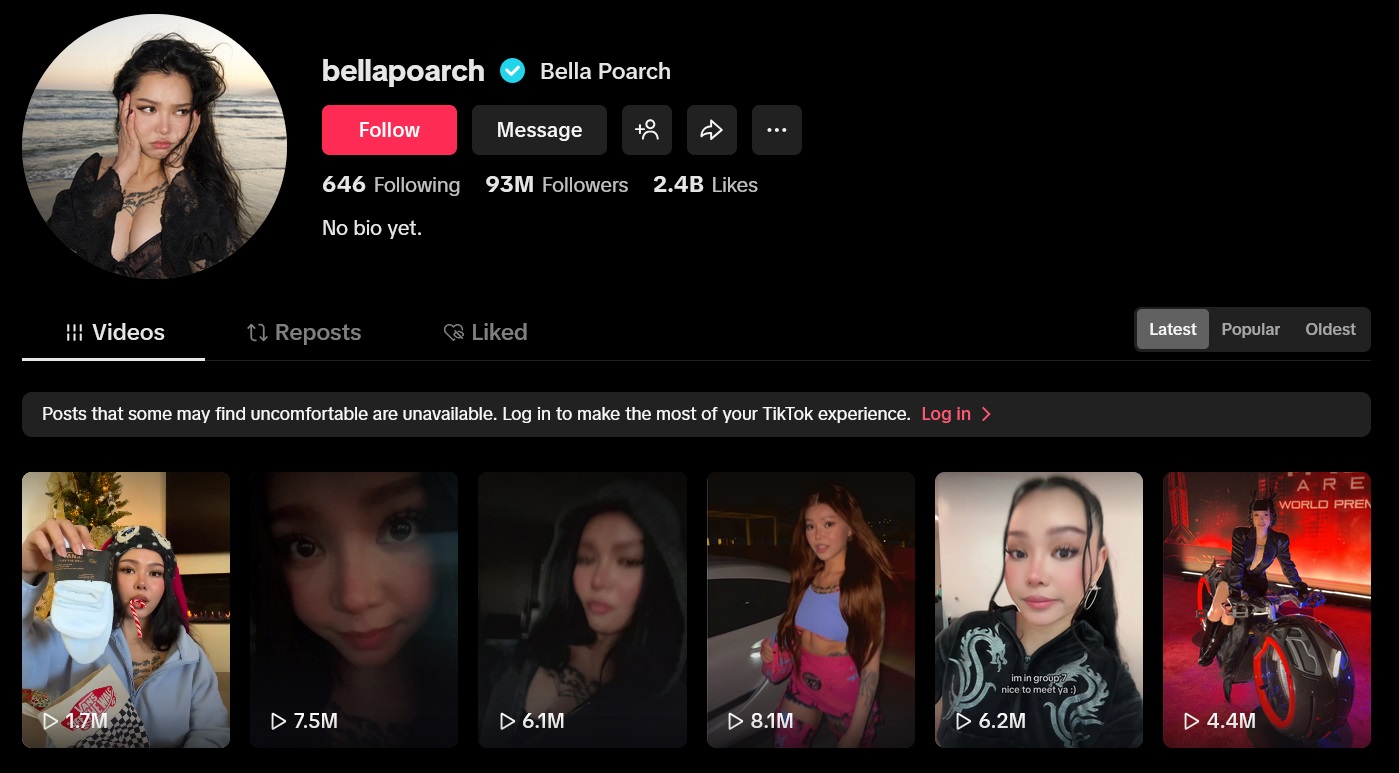The width and height of the screenshot is (1399, 773).
Task: Expand the 93M Followers count
Action: 556,185
